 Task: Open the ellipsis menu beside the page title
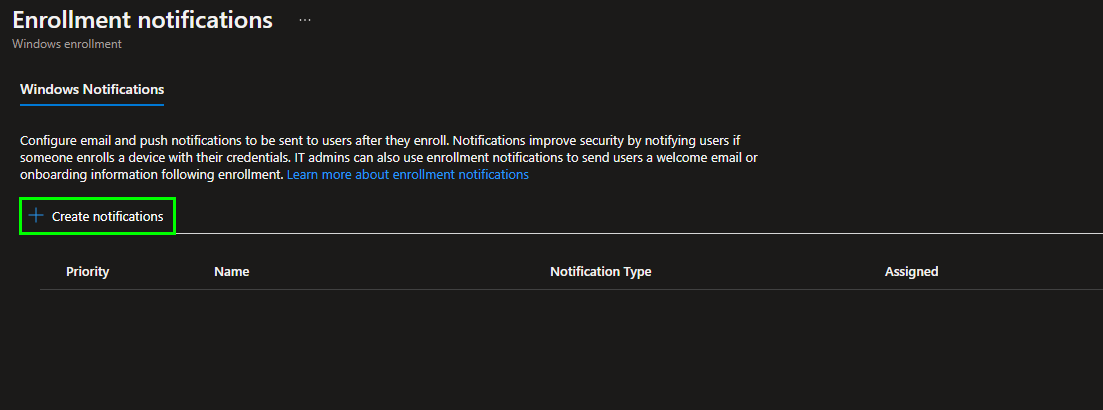tap(305, 20)
